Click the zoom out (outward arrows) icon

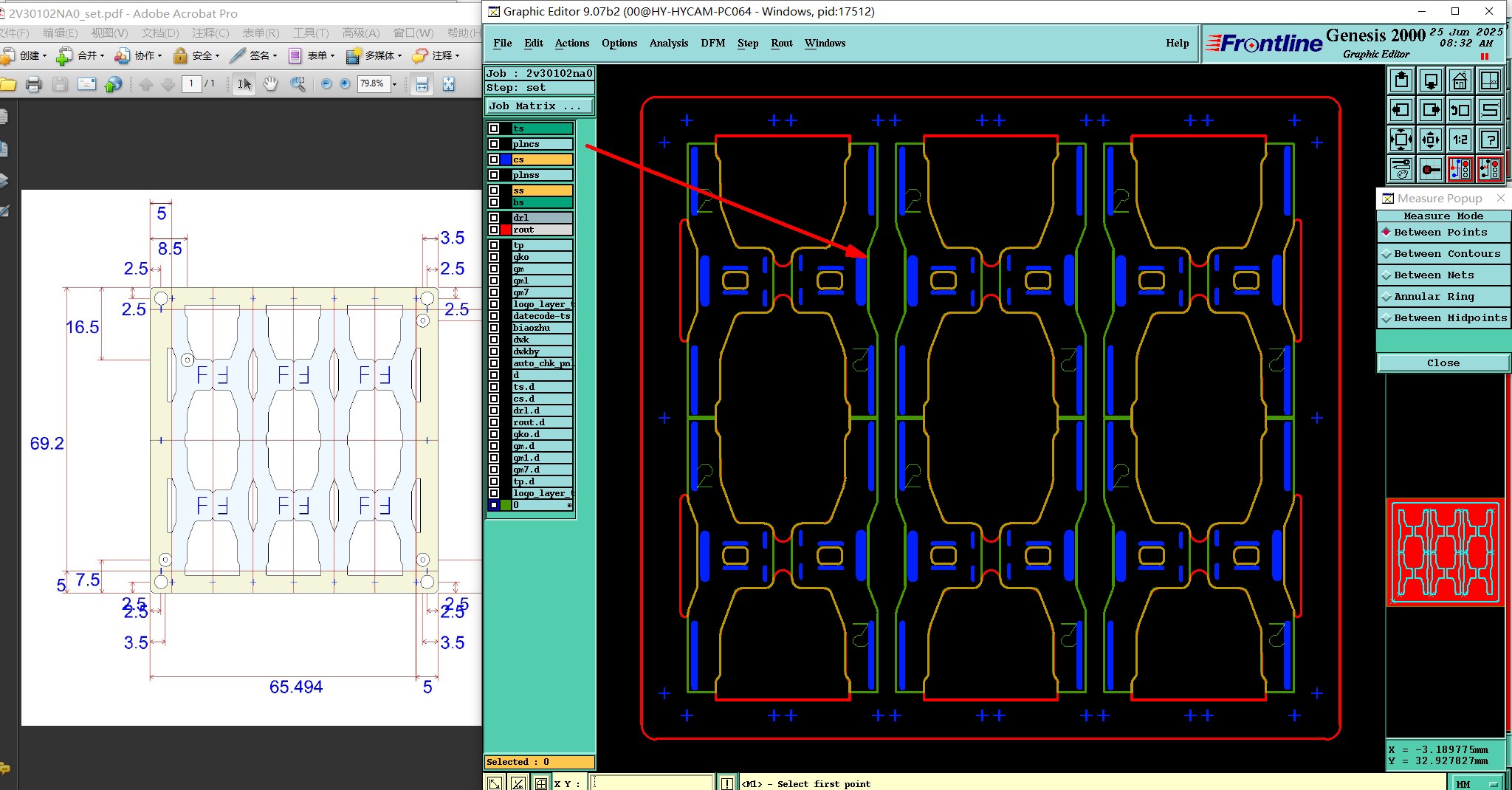pyautogui.click(x=1431, y=140)
